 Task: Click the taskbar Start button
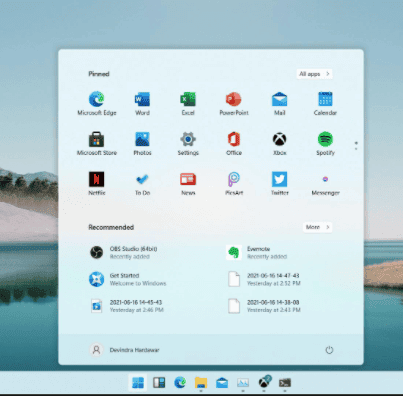[x=138, y=383]
